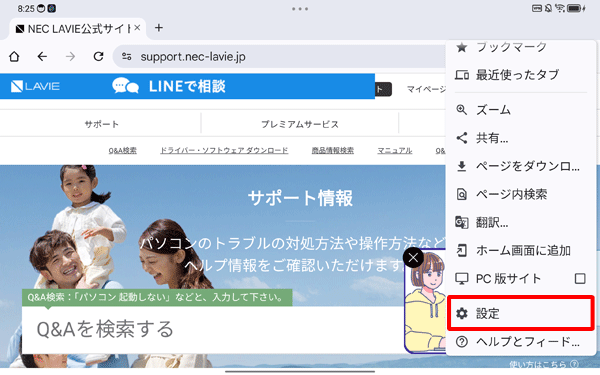The image size is (600, 375).
Task: Tap the recent tabs devices icon
Action: [462, 75]
